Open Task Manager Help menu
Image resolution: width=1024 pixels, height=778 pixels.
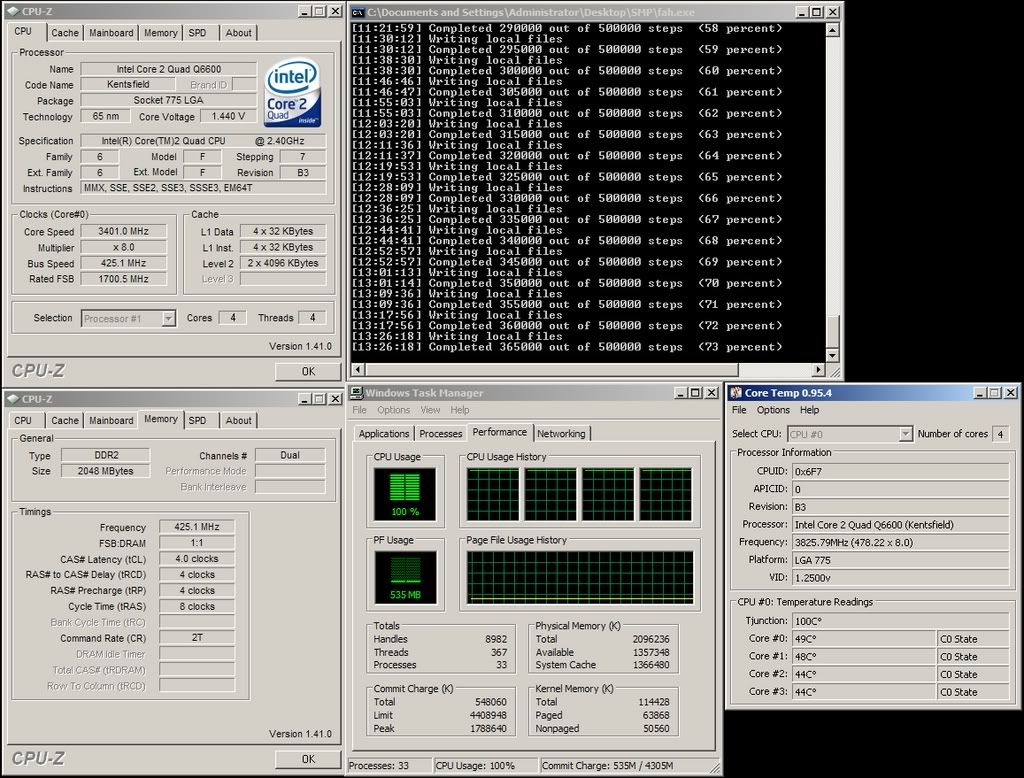point(460,410)
